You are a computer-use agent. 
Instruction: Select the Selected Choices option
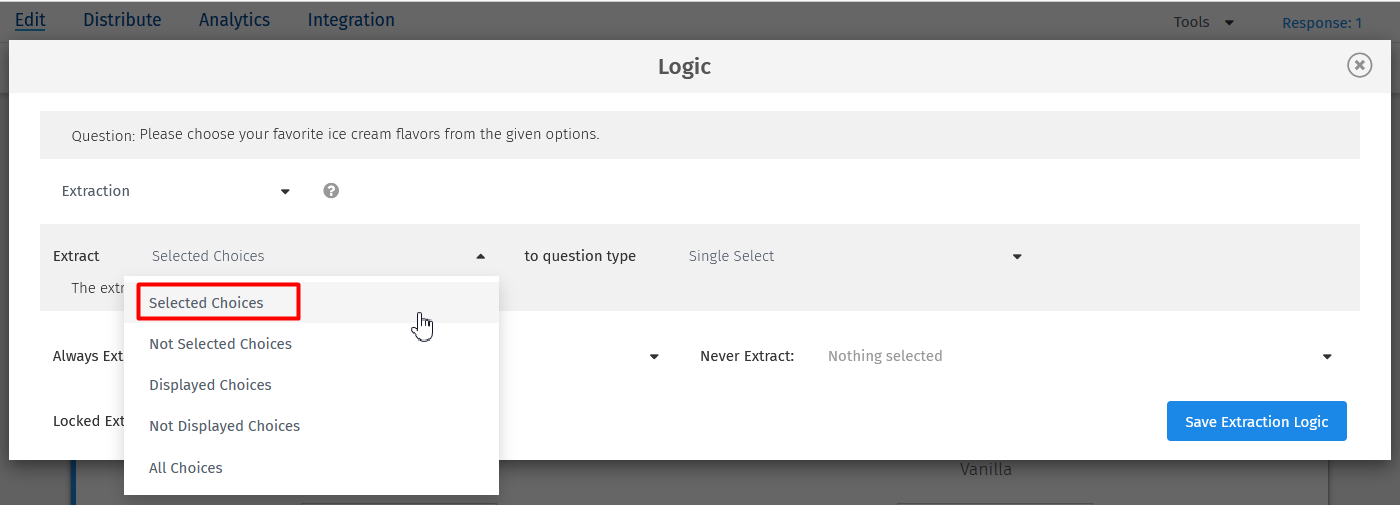(207, 303)
